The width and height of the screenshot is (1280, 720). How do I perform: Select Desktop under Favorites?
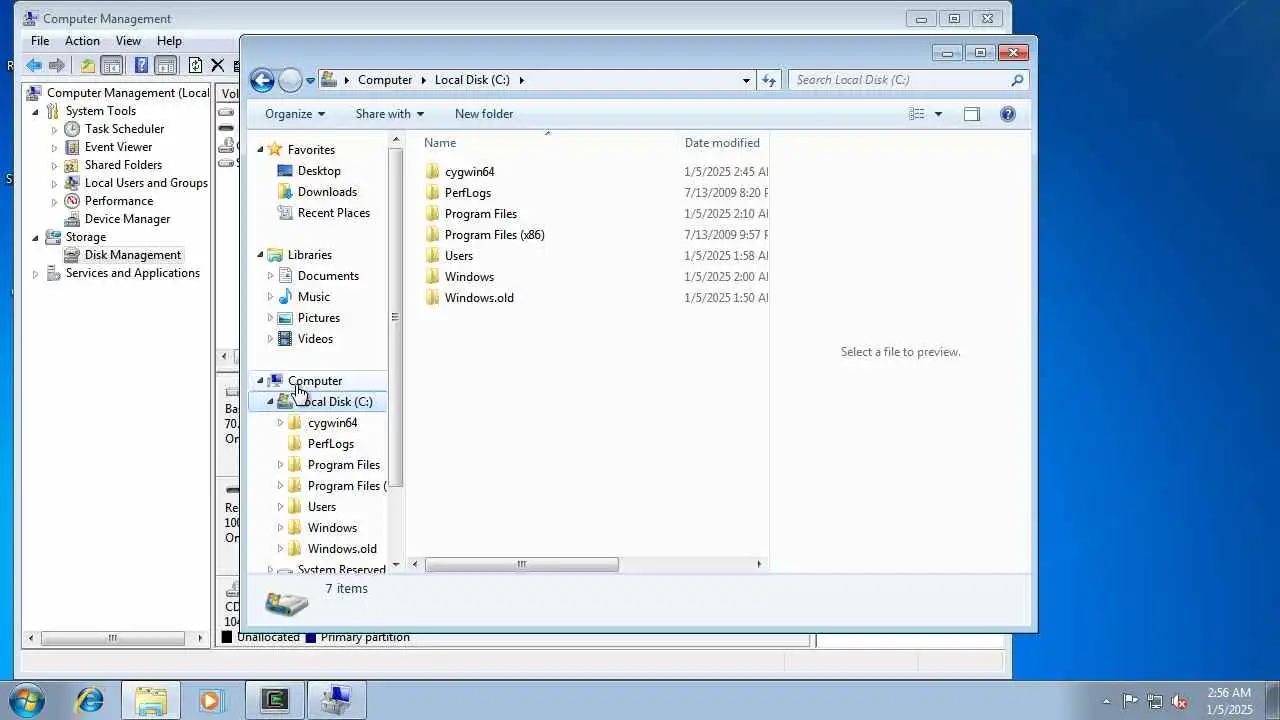click(319, 171)
